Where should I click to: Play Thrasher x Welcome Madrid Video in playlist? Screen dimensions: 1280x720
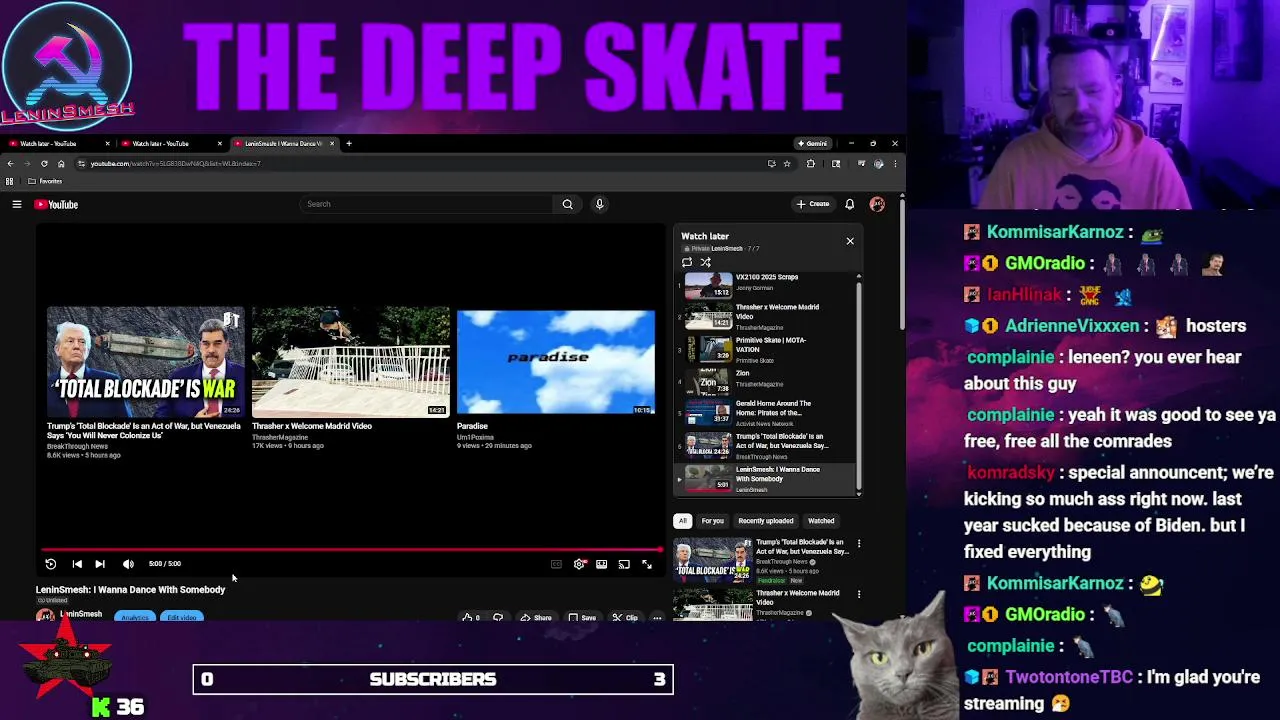click(x=765, y=318)
